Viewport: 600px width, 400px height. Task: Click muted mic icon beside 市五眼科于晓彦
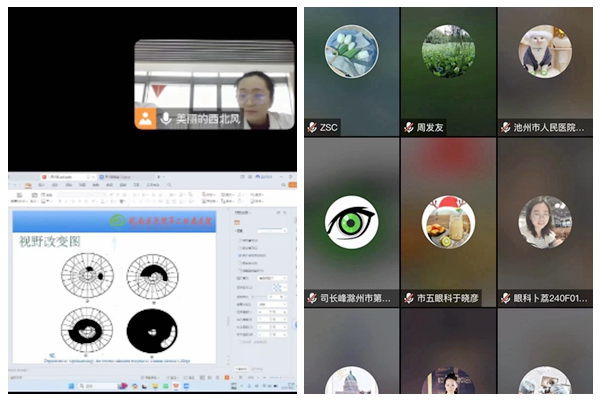tap(409, 298)
